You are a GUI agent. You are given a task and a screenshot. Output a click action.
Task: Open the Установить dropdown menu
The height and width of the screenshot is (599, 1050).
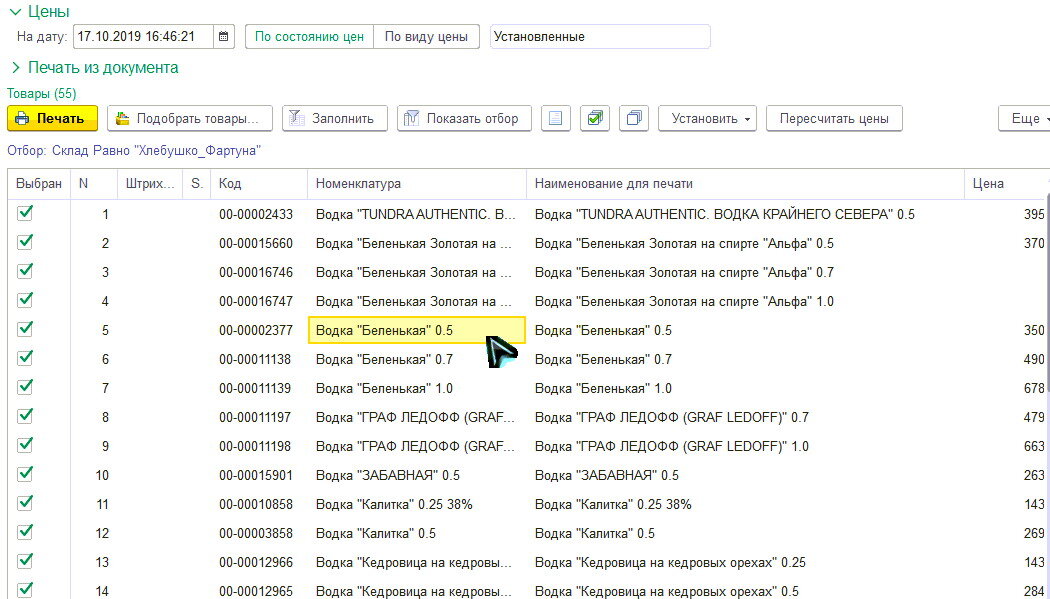click(x=708, y=119)
